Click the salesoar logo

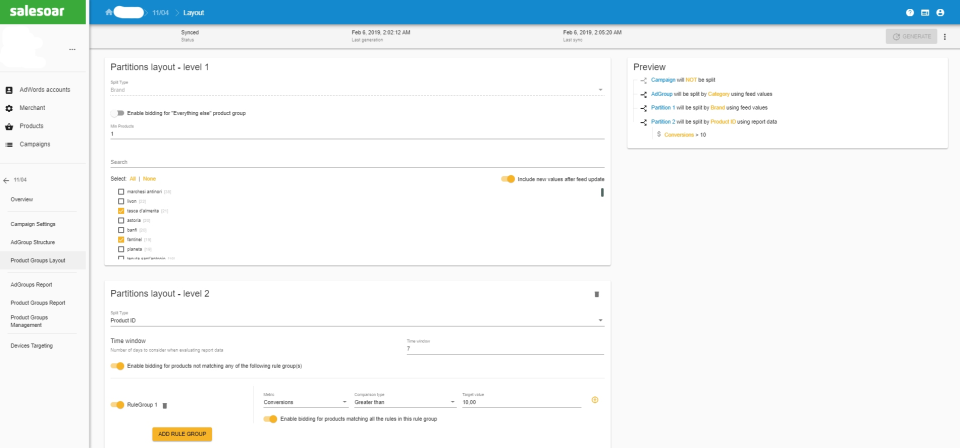[x=37, y=11]
